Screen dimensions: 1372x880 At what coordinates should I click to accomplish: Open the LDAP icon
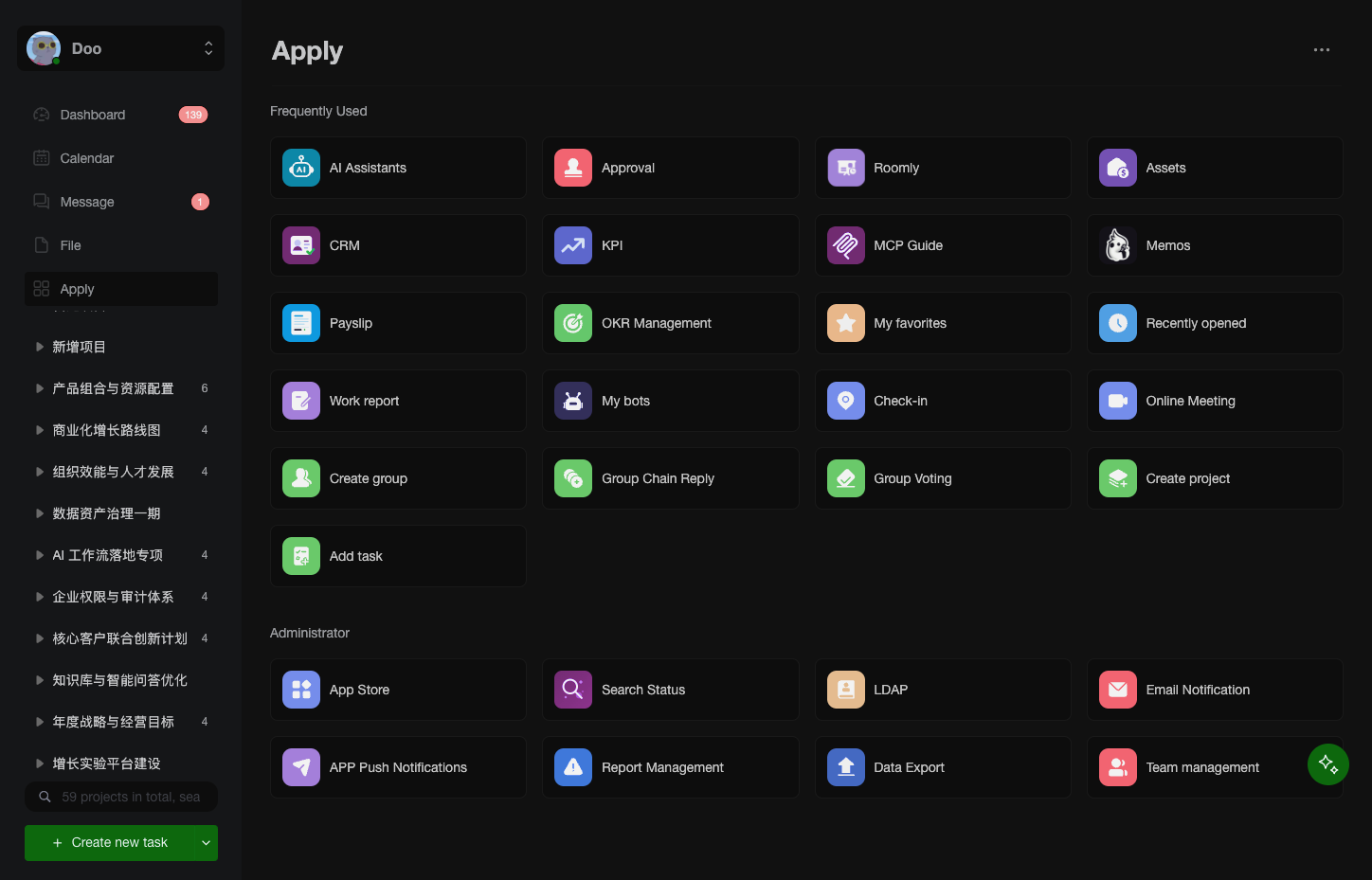click(846, 690)
